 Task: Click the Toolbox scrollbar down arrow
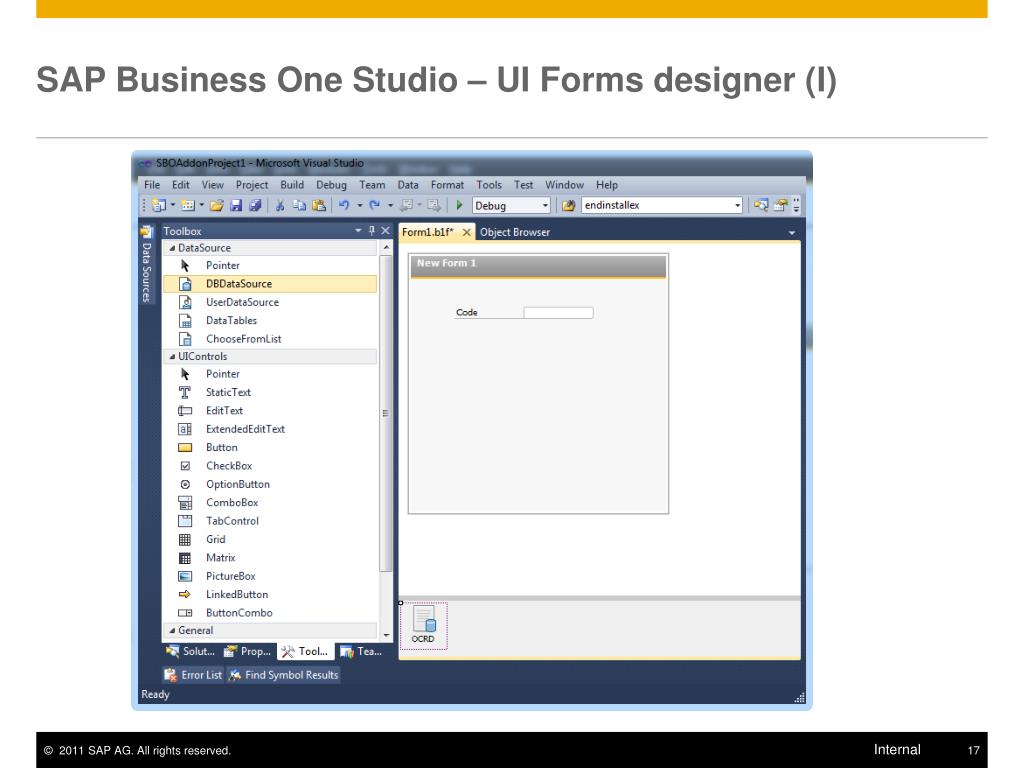(386, 635)
